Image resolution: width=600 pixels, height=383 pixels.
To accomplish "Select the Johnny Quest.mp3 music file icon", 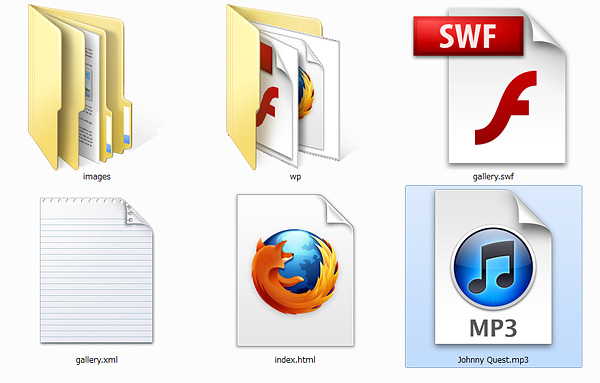I will [493, 267].
